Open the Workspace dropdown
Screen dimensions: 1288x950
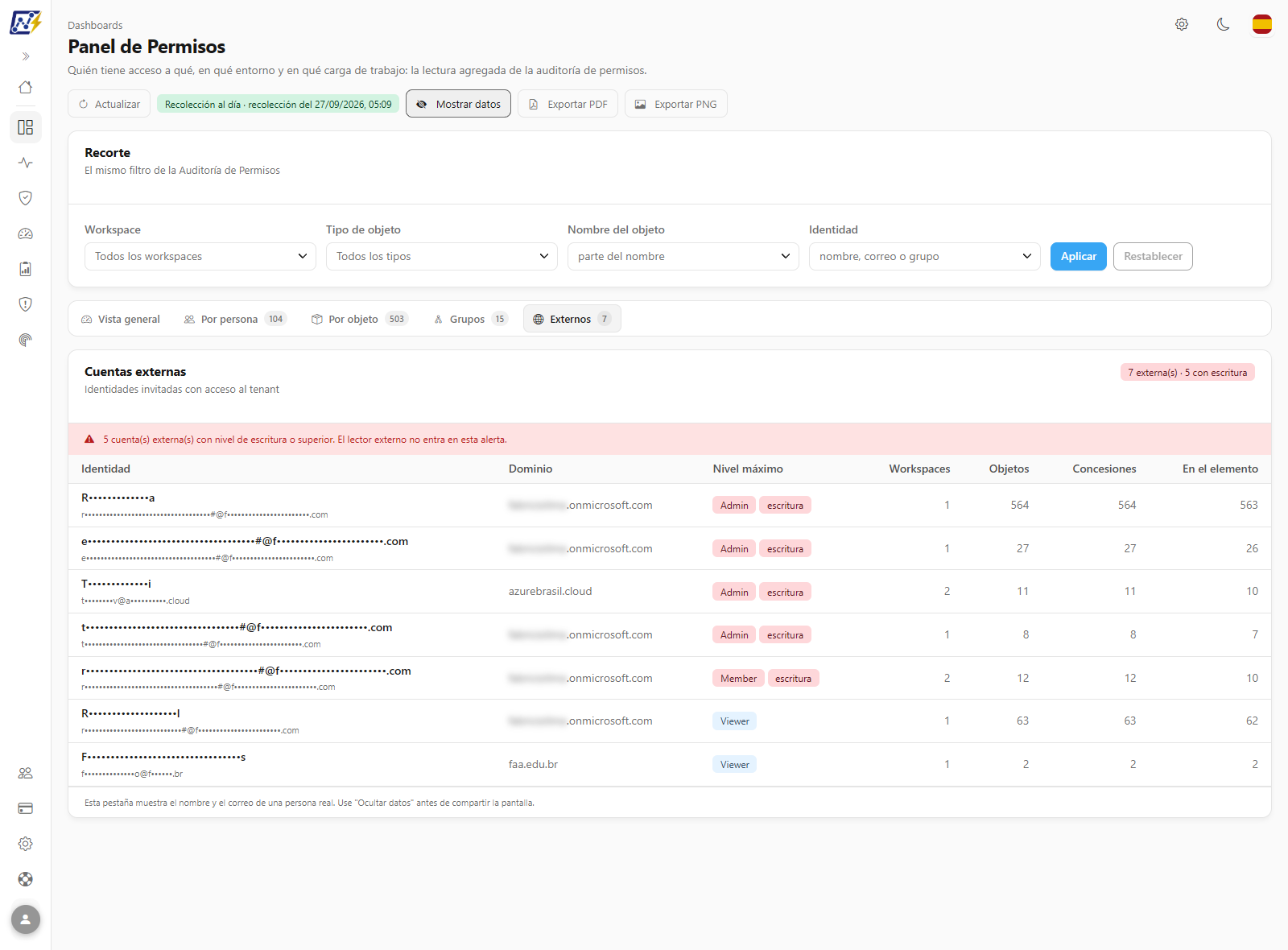200,256
